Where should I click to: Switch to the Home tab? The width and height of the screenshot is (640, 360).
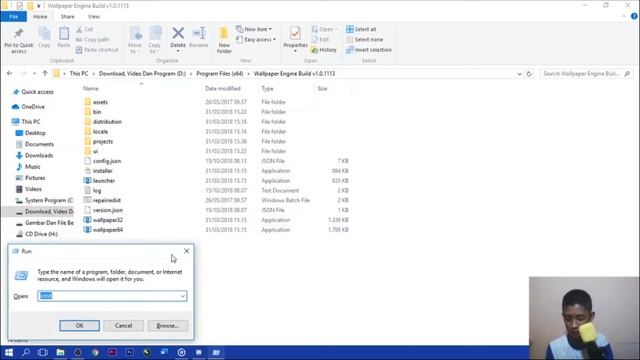[x=40, y=17]
